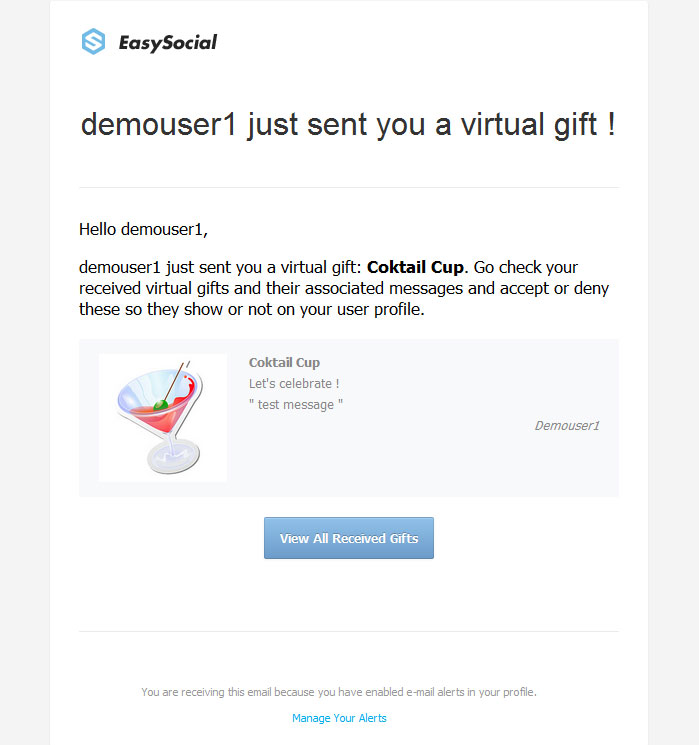Click the Demouser1 sender signature
699x745 pixels.
(567, 425)
